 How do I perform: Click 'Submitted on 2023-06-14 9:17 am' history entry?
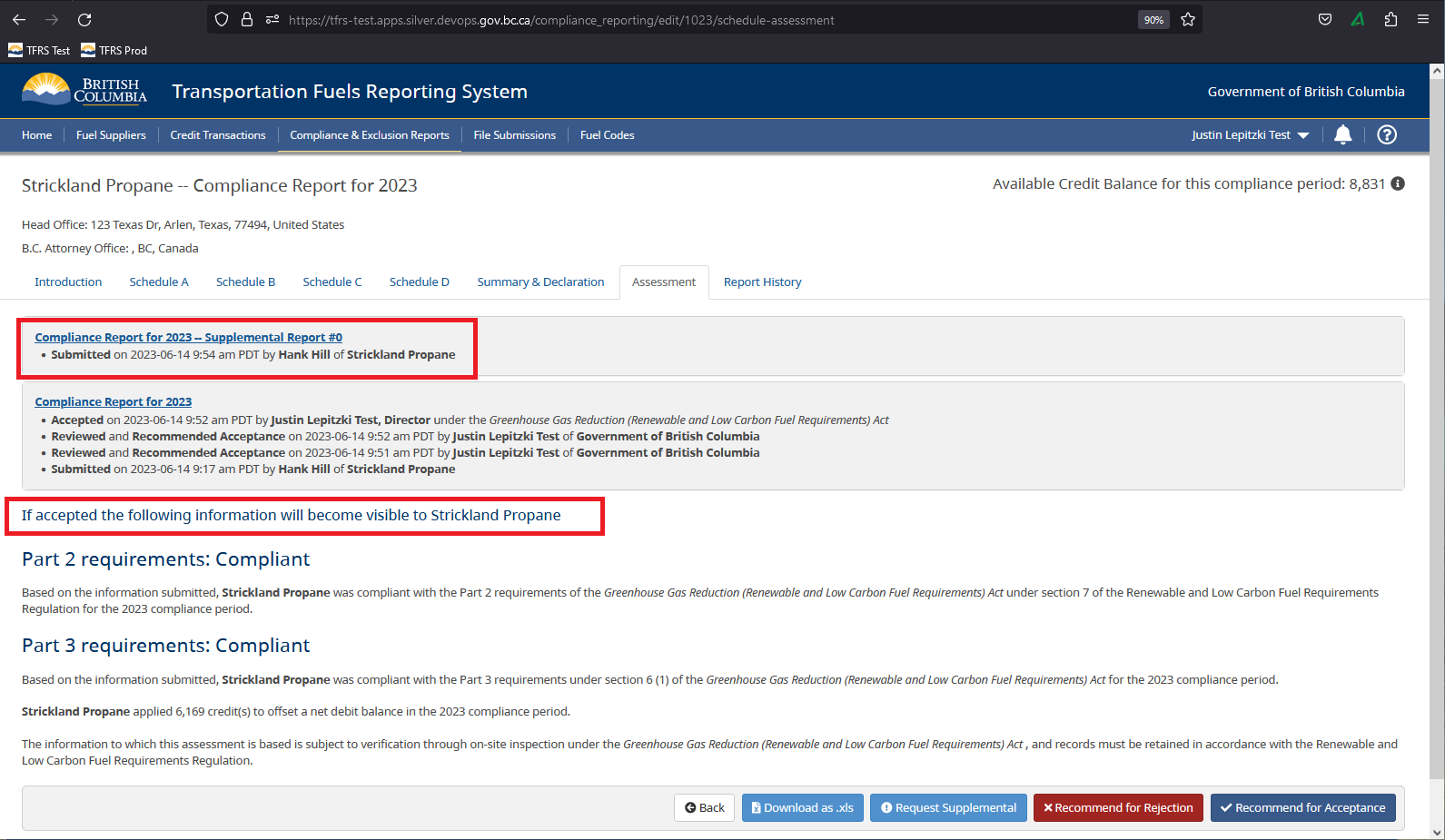[x=253, y=469]
